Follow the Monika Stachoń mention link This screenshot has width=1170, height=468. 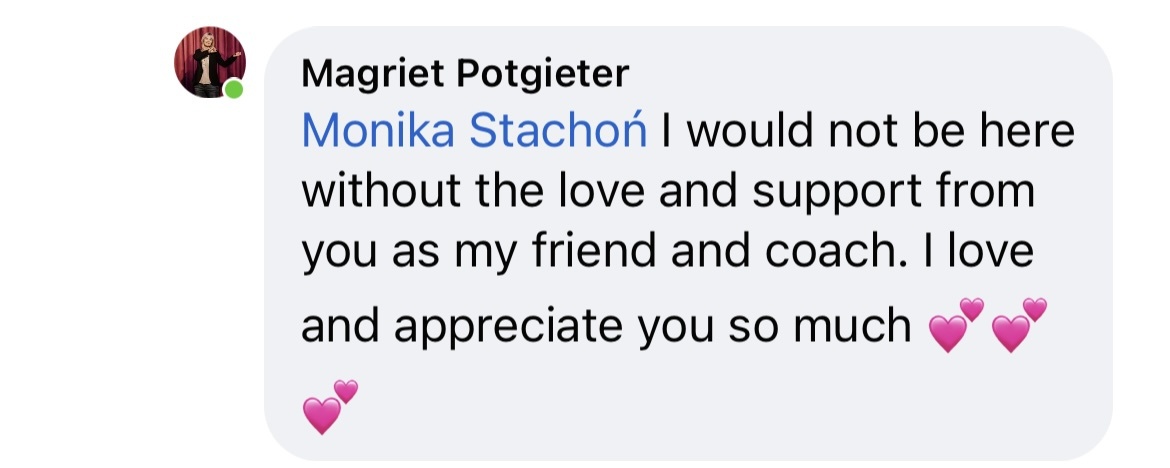pyautogui.click(x=474, y=131)
